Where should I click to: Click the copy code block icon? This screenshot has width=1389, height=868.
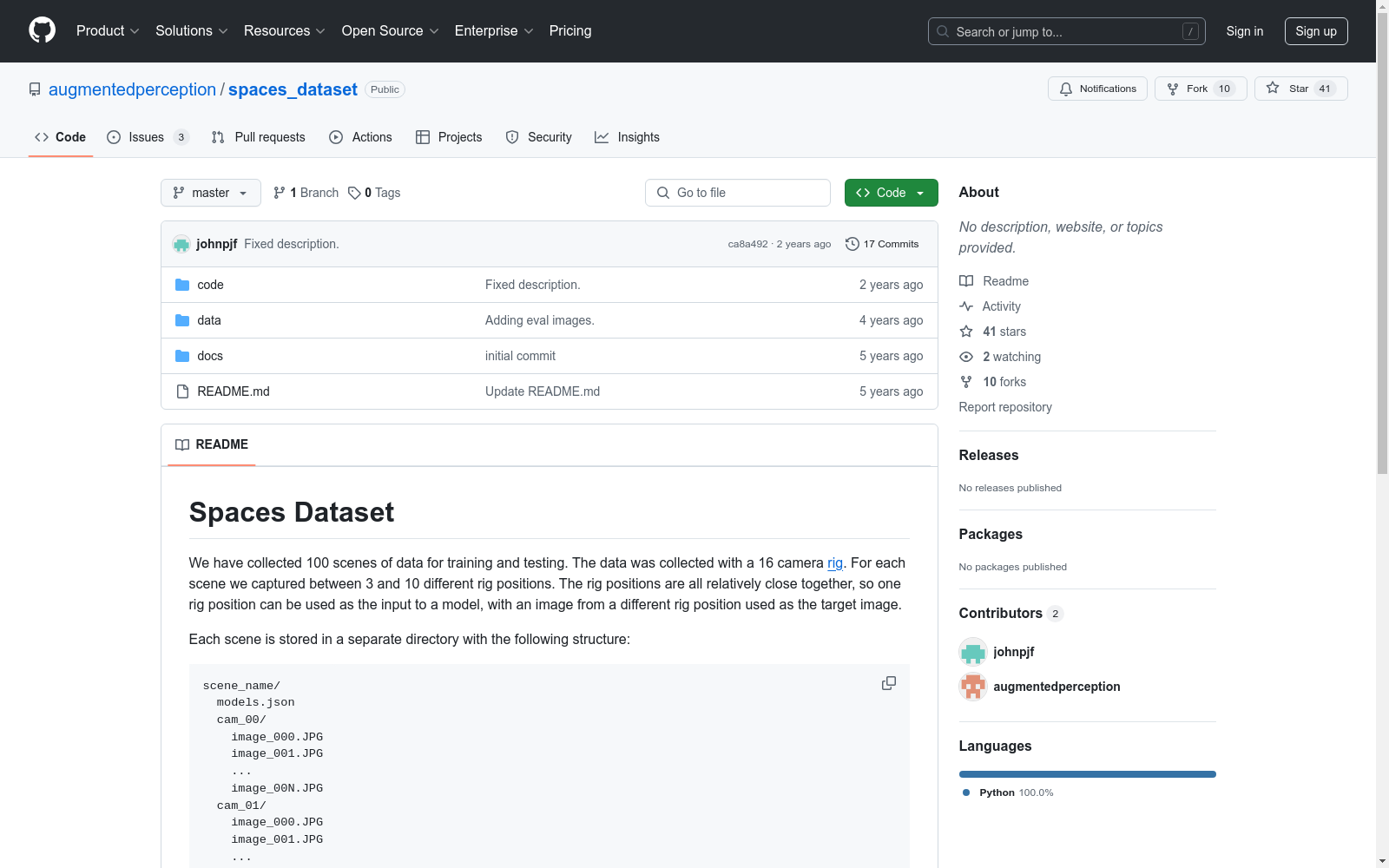[x=889, y=684]
